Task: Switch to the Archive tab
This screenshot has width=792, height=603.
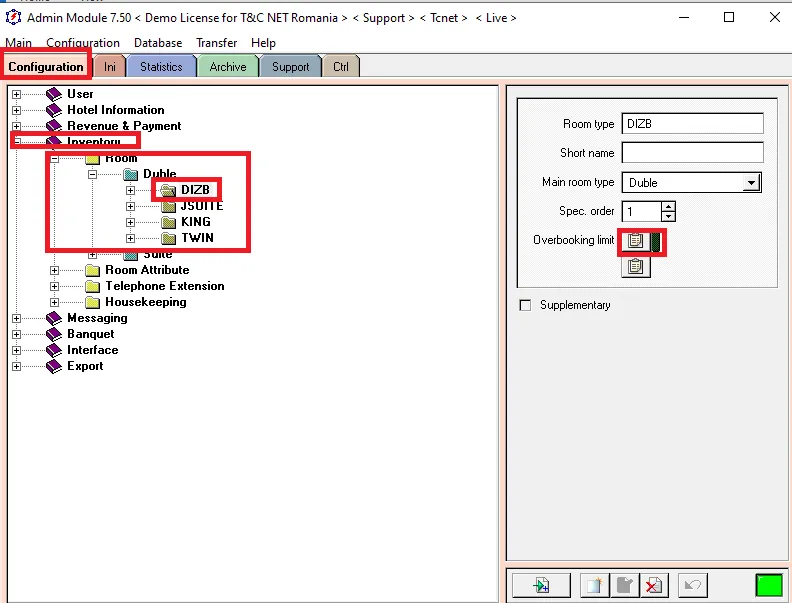Action: [228, 67]
